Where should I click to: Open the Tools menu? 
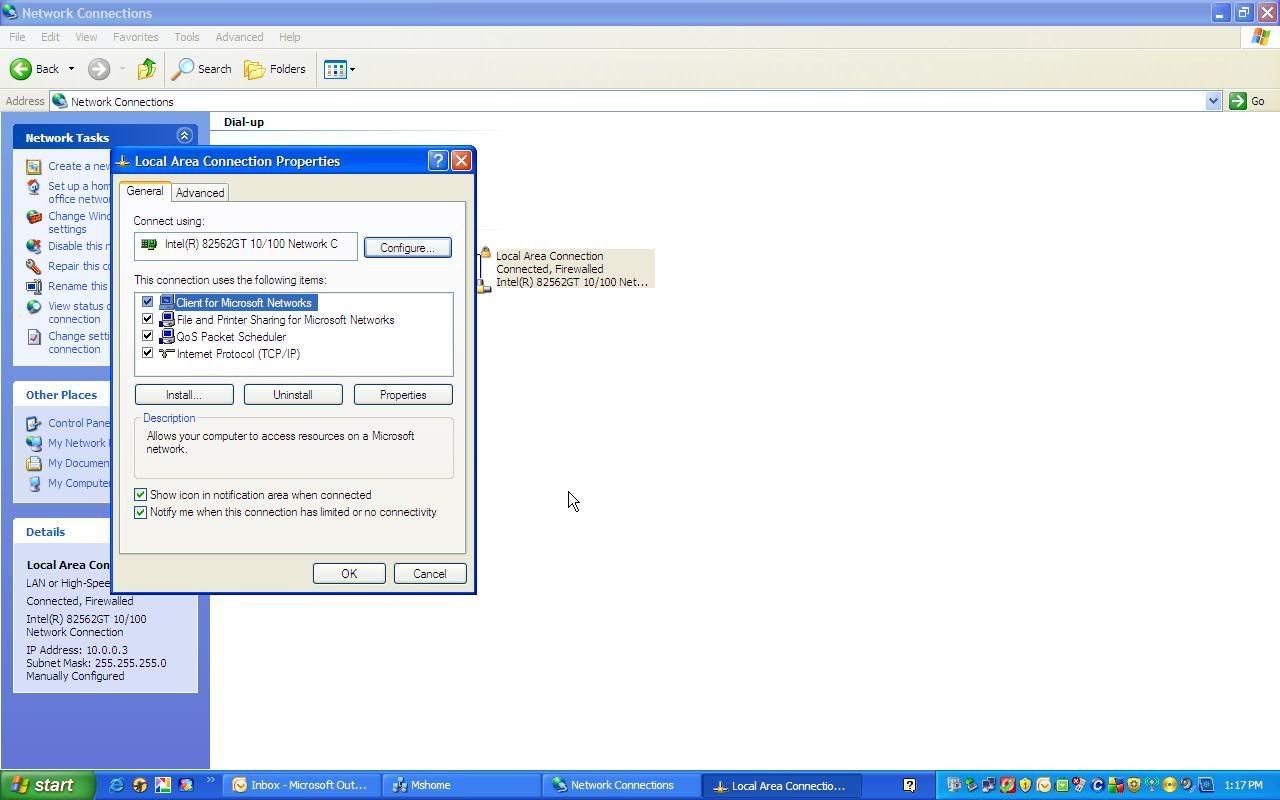click(187, 37)
